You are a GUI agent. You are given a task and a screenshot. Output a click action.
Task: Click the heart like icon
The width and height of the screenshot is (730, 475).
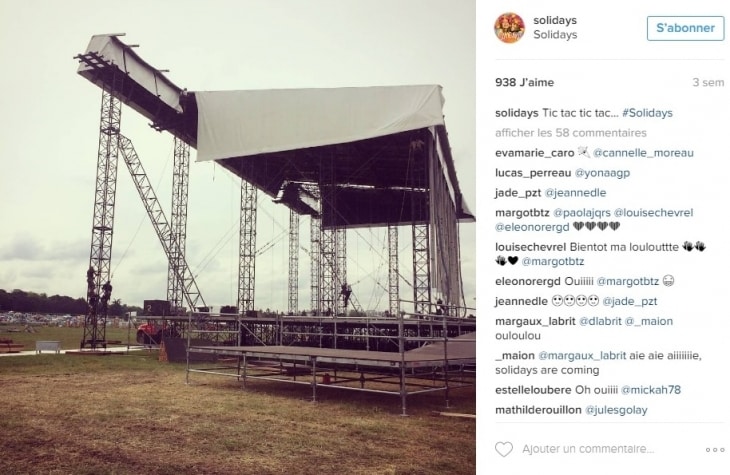(x=503, y=449)
